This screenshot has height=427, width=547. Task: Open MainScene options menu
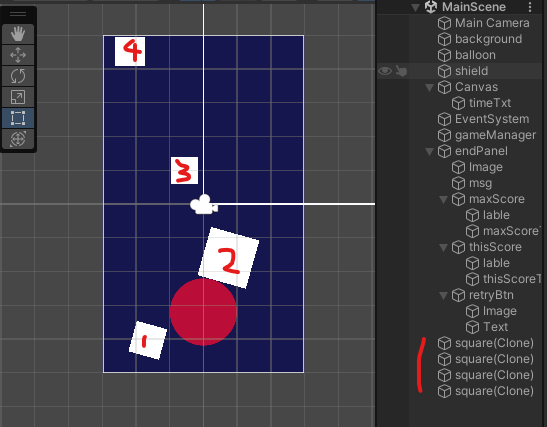click(530, 7)
